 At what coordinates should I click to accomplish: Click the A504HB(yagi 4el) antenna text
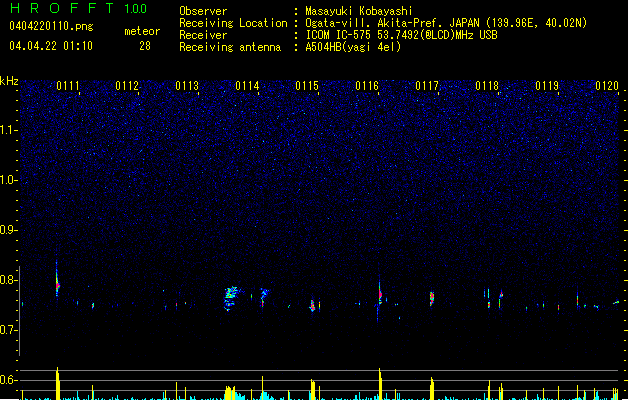click(x=353, y=47)
